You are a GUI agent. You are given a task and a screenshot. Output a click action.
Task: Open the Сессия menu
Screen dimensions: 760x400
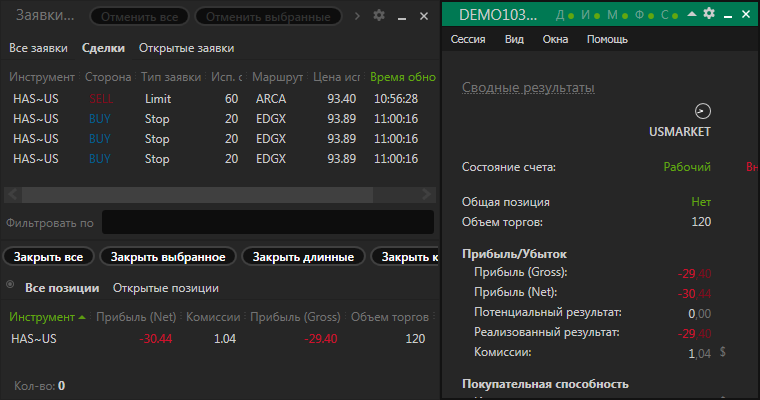(x=469, y=39)
